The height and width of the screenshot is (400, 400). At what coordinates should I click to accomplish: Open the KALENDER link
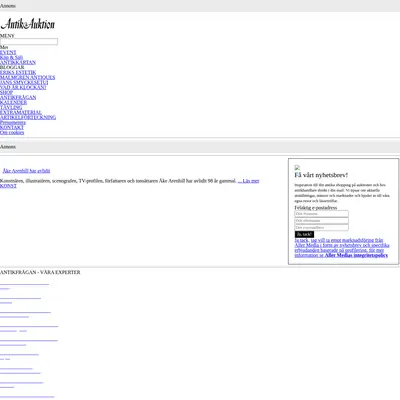tap(13, 102)
